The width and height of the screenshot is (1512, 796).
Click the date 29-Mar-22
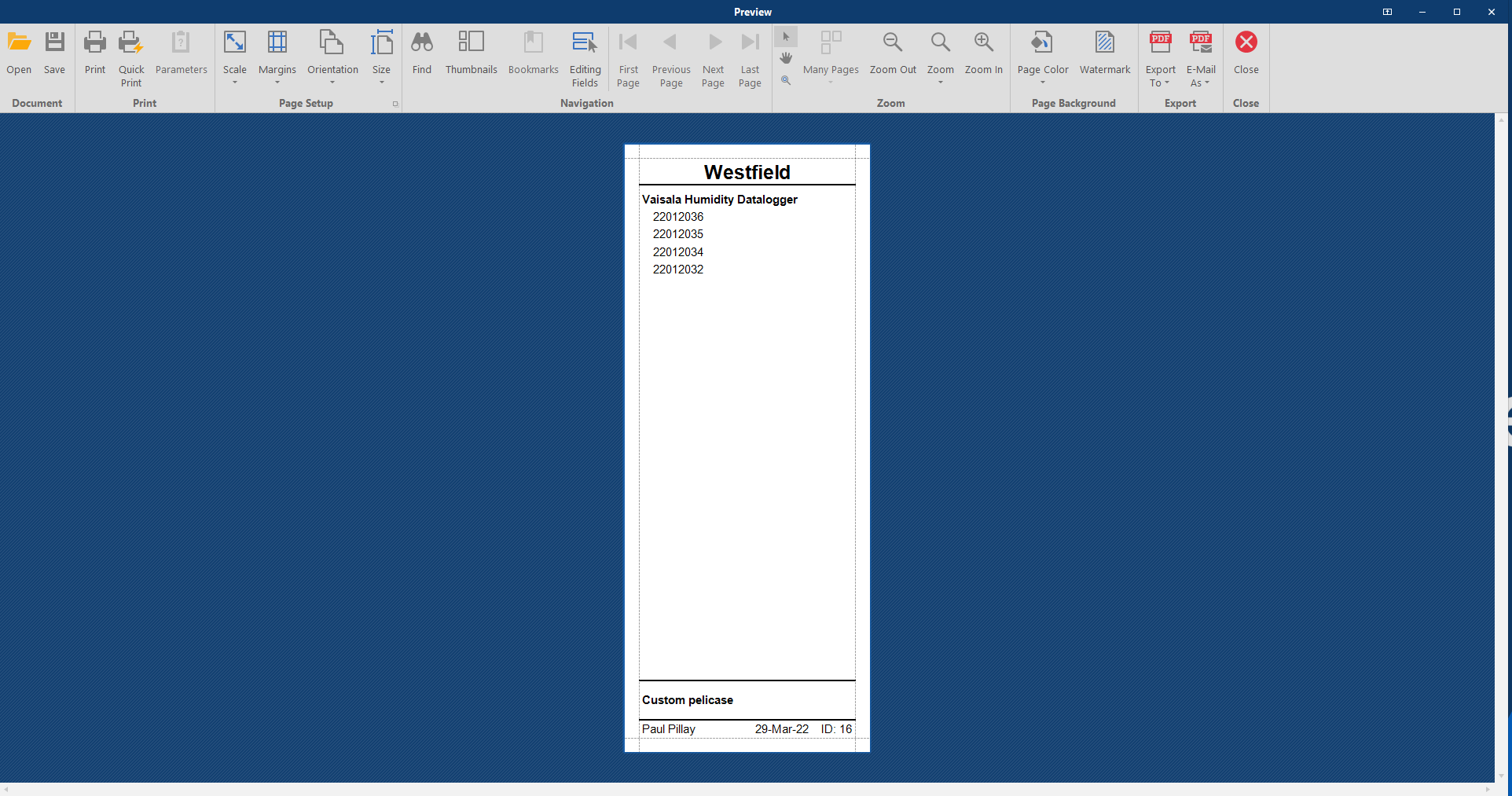782,729
